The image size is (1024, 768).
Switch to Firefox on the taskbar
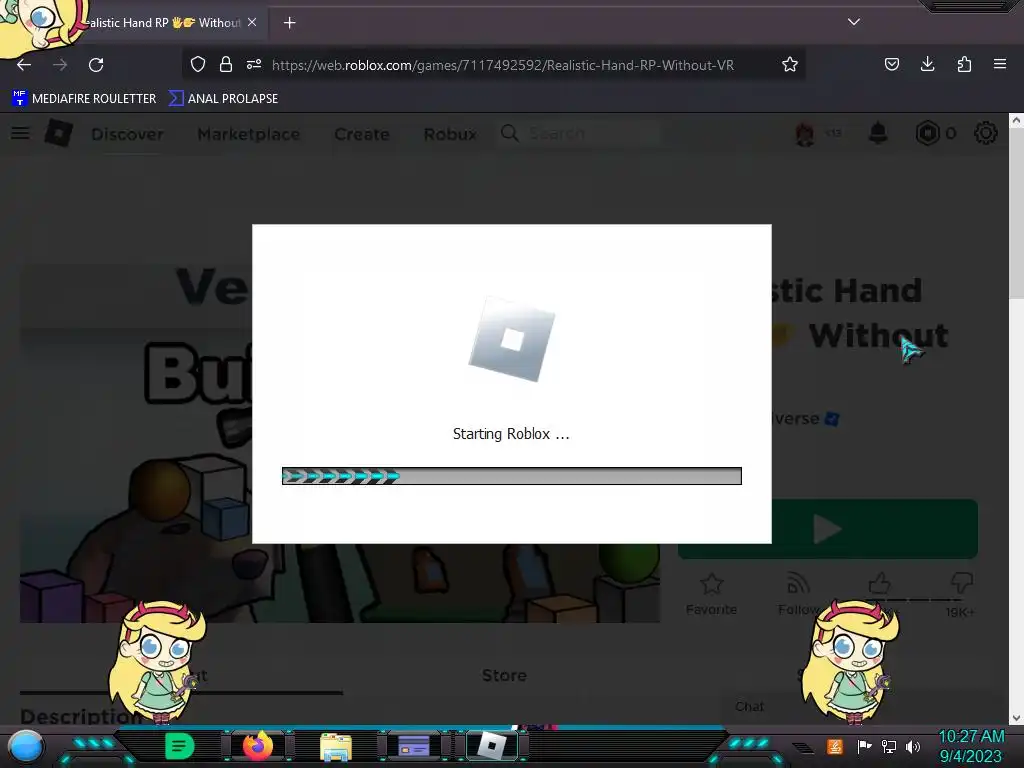257,746
